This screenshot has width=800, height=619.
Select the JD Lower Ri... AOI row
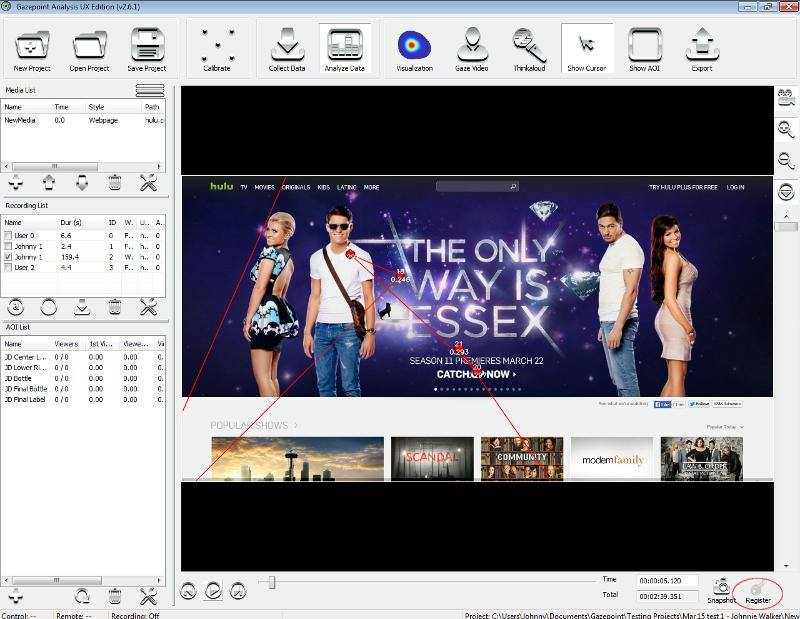83,367
